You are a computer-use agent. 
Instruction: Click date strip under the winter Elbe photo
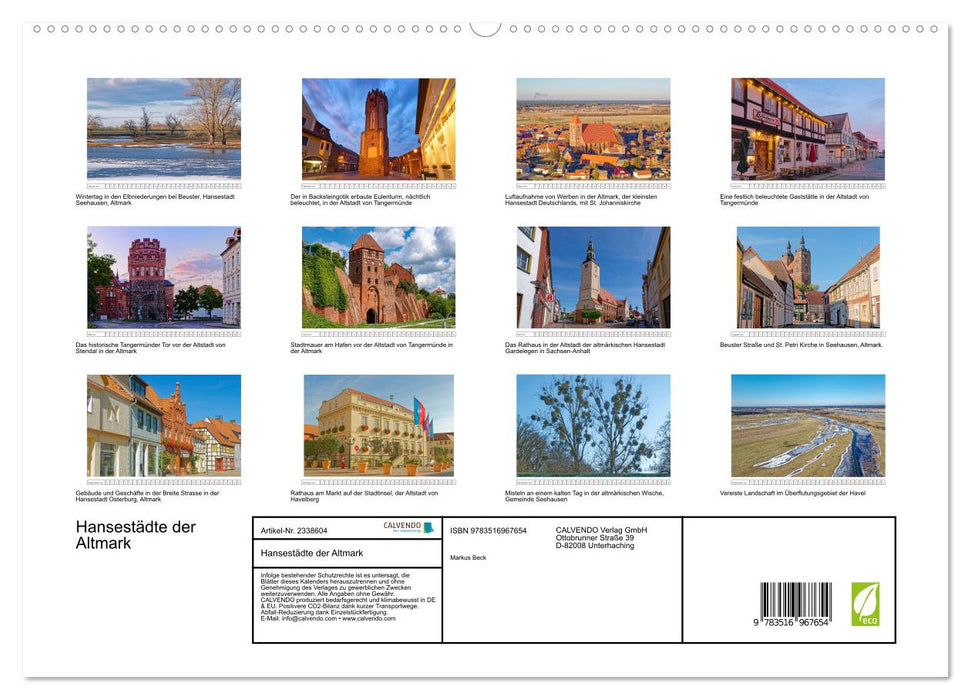click(x=164, y=186)
